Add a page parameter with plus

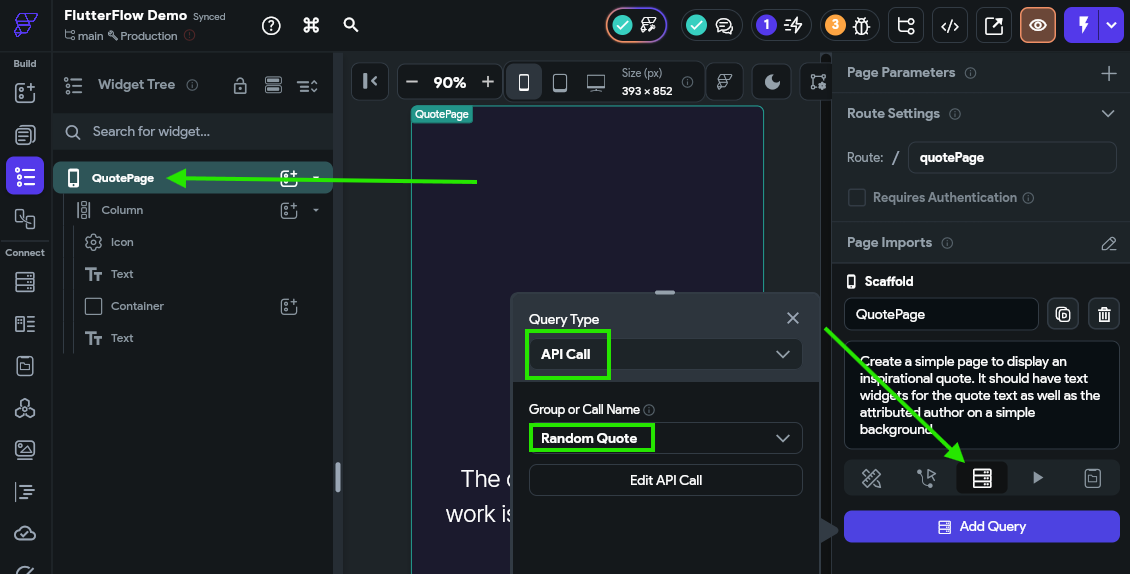(x=1108, y=73)
